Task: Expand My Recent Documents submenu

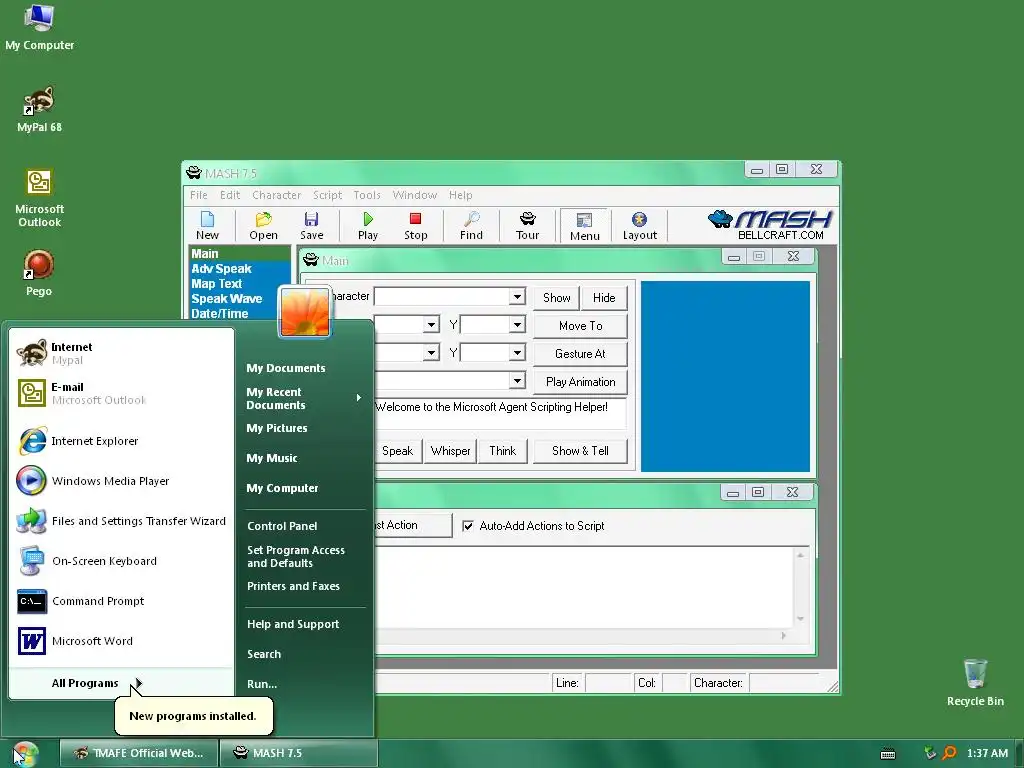Action: [304, 398]
